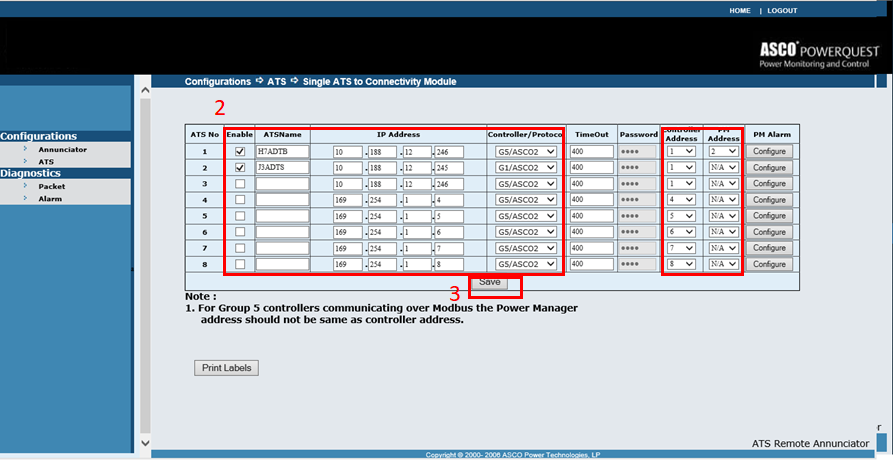Open Alarm under Diagnostics

pos(50,199)
